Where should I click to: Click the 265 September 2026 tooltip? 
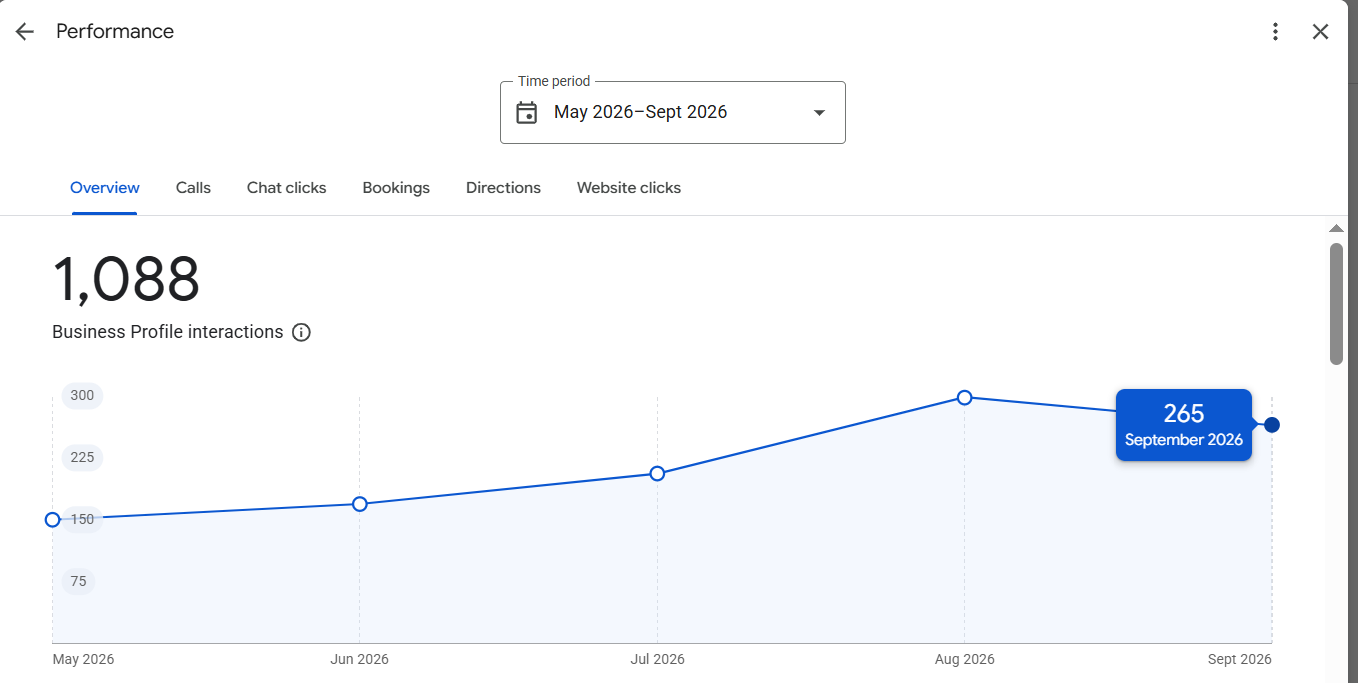click(x=1184, y=425)
